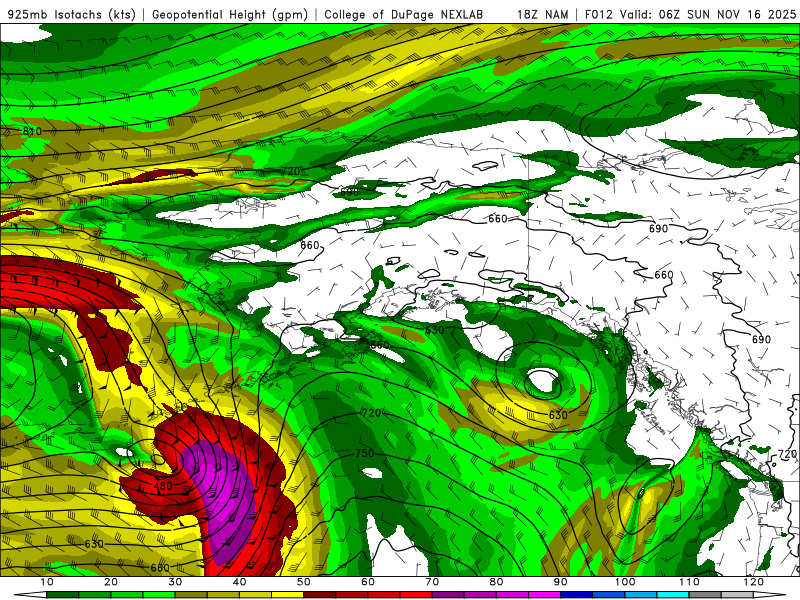Click the dark green swatch starting the color bar
Viewport: 800px width, 600px height.
click(x=62, y=595)
